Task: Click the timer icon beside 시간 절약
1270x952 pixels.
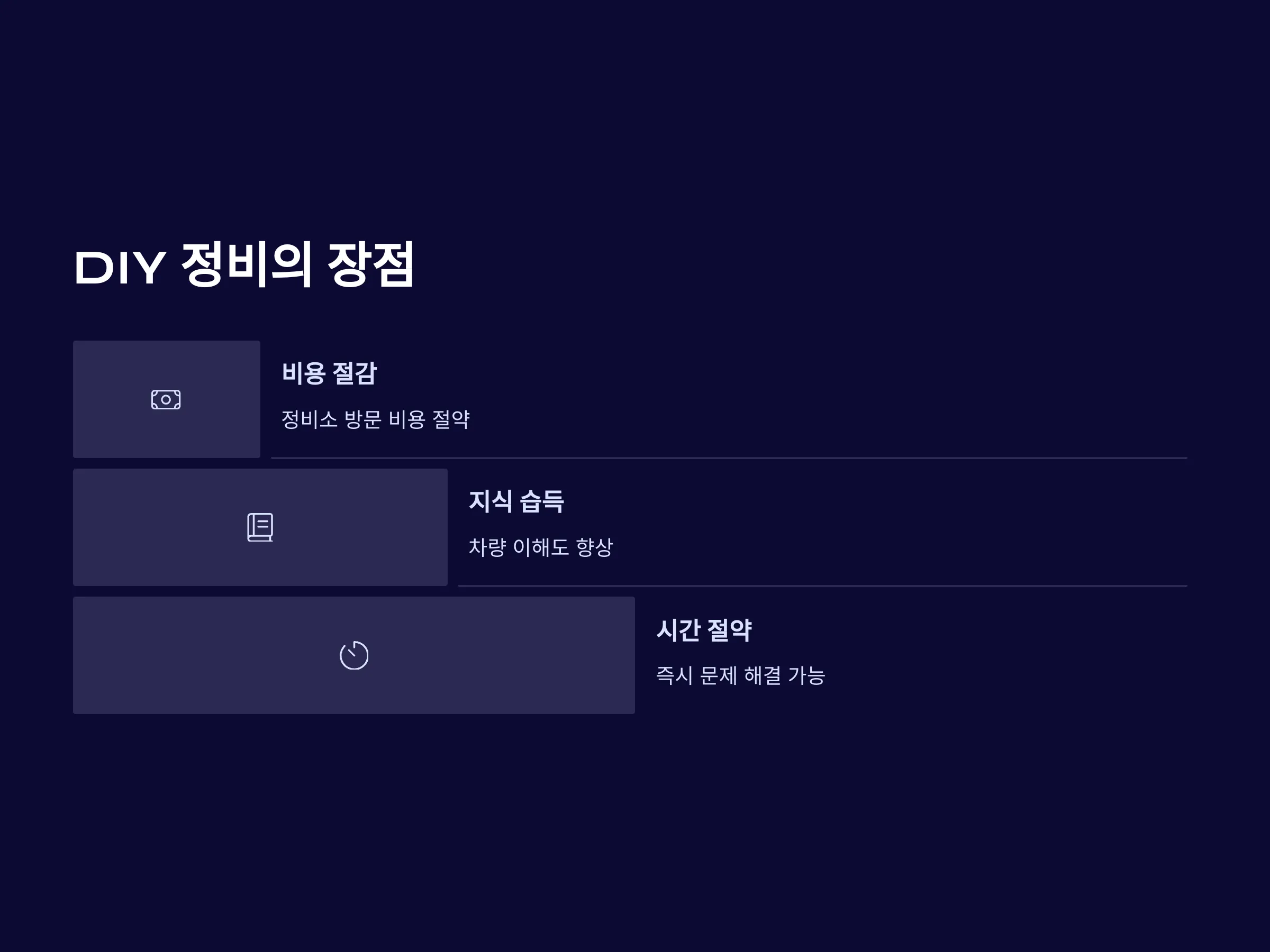Action: point(353,655)
